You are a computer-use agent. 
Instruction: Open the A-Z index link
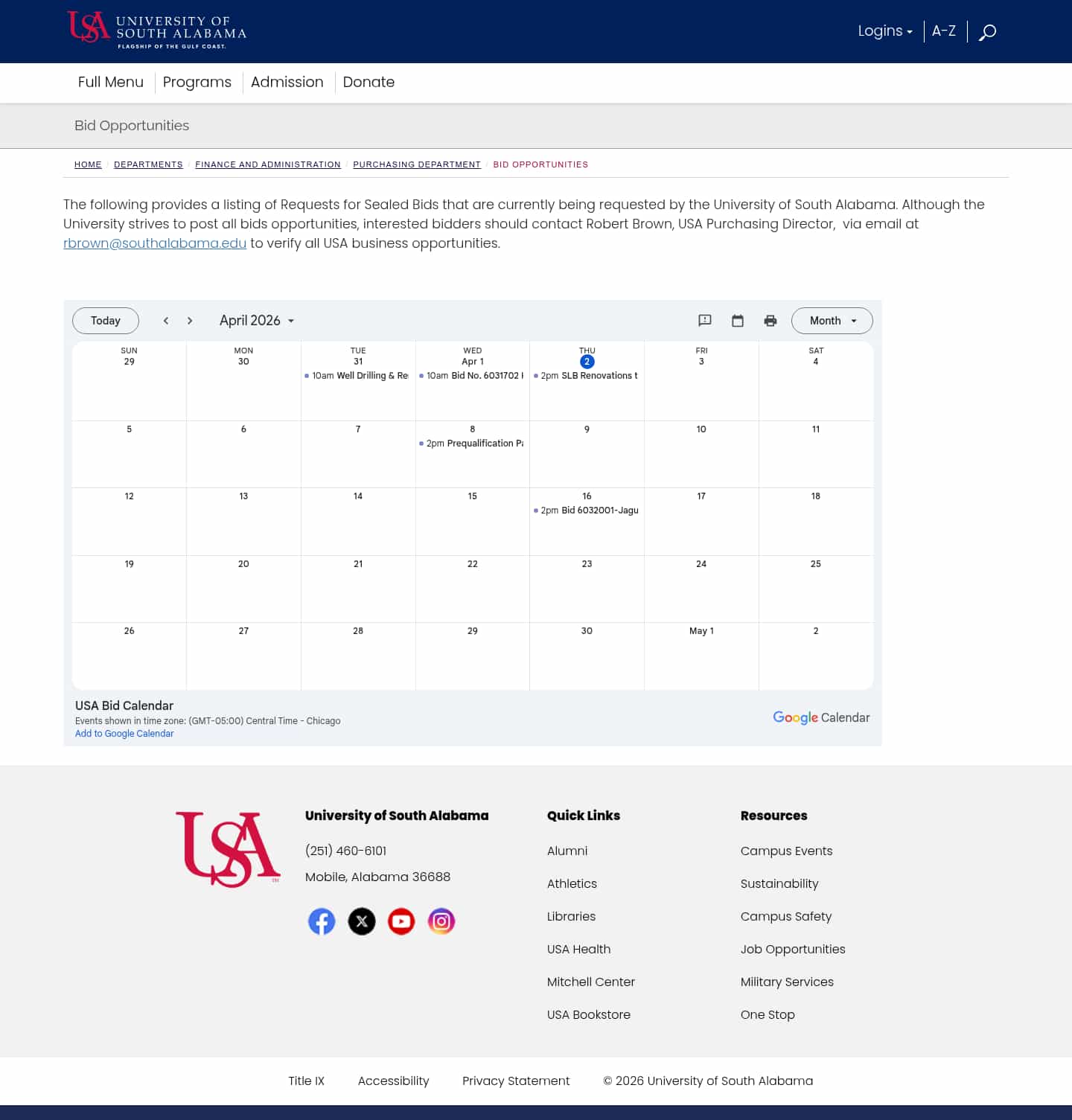[x=944, y=31]
